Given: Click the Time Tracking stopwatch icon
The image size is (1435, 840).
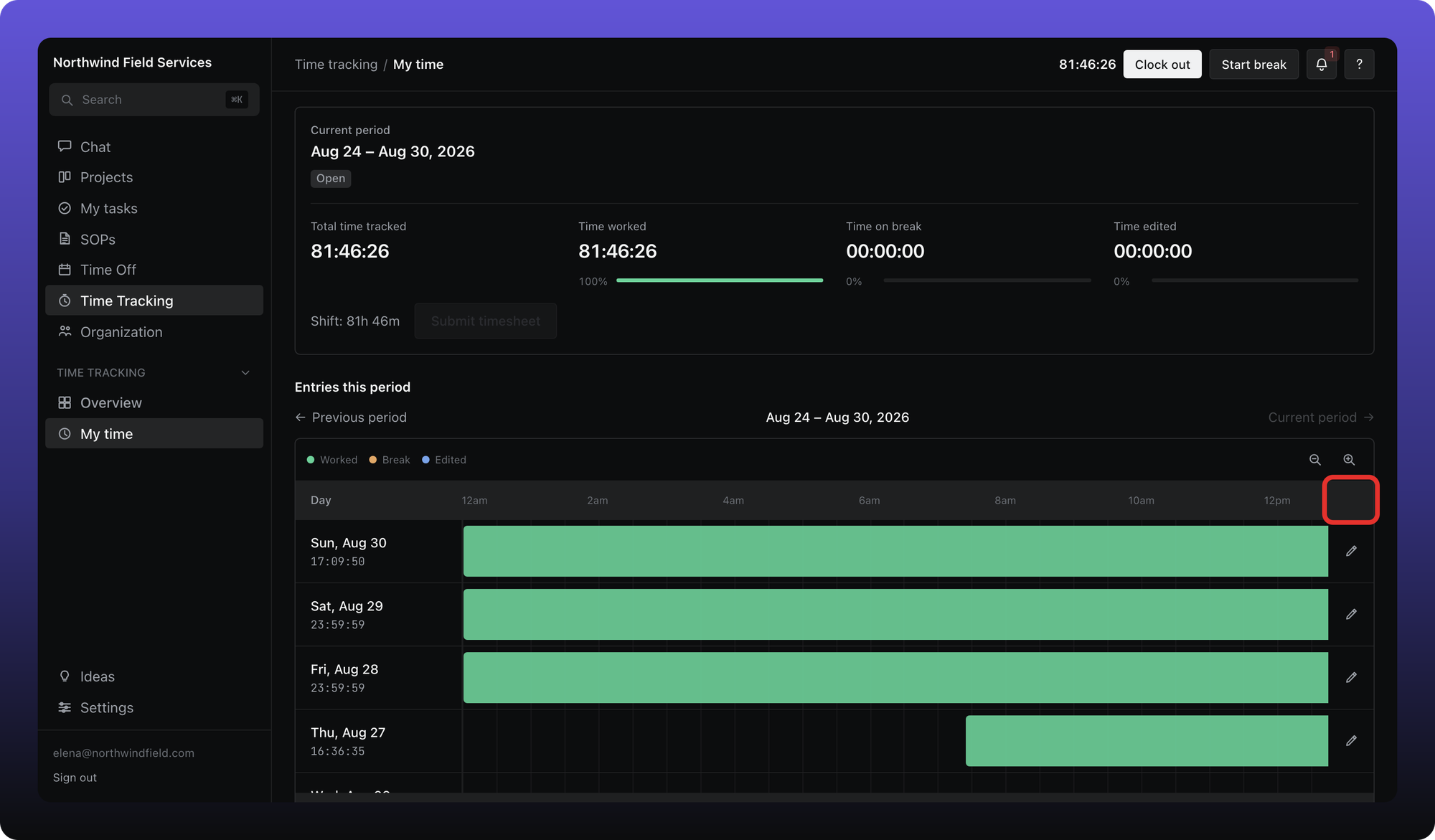Looking at the screenshot, I should (x=65, y=301).
